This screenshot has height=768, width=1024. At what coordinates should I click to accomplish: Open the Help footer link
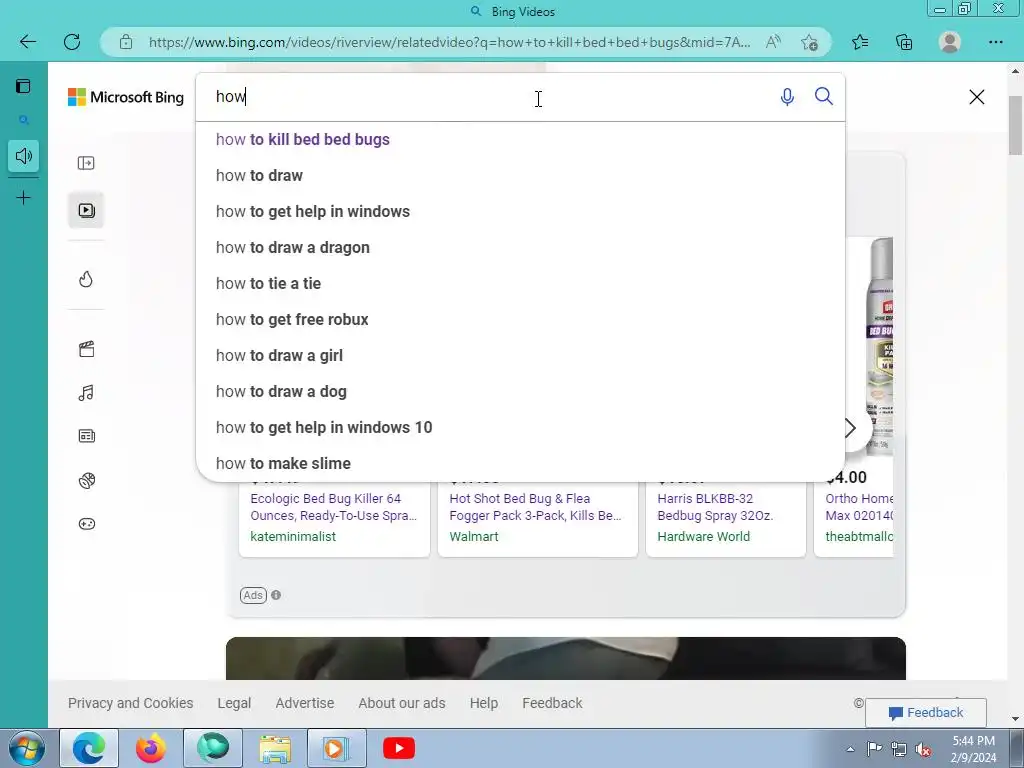[483, 703]
